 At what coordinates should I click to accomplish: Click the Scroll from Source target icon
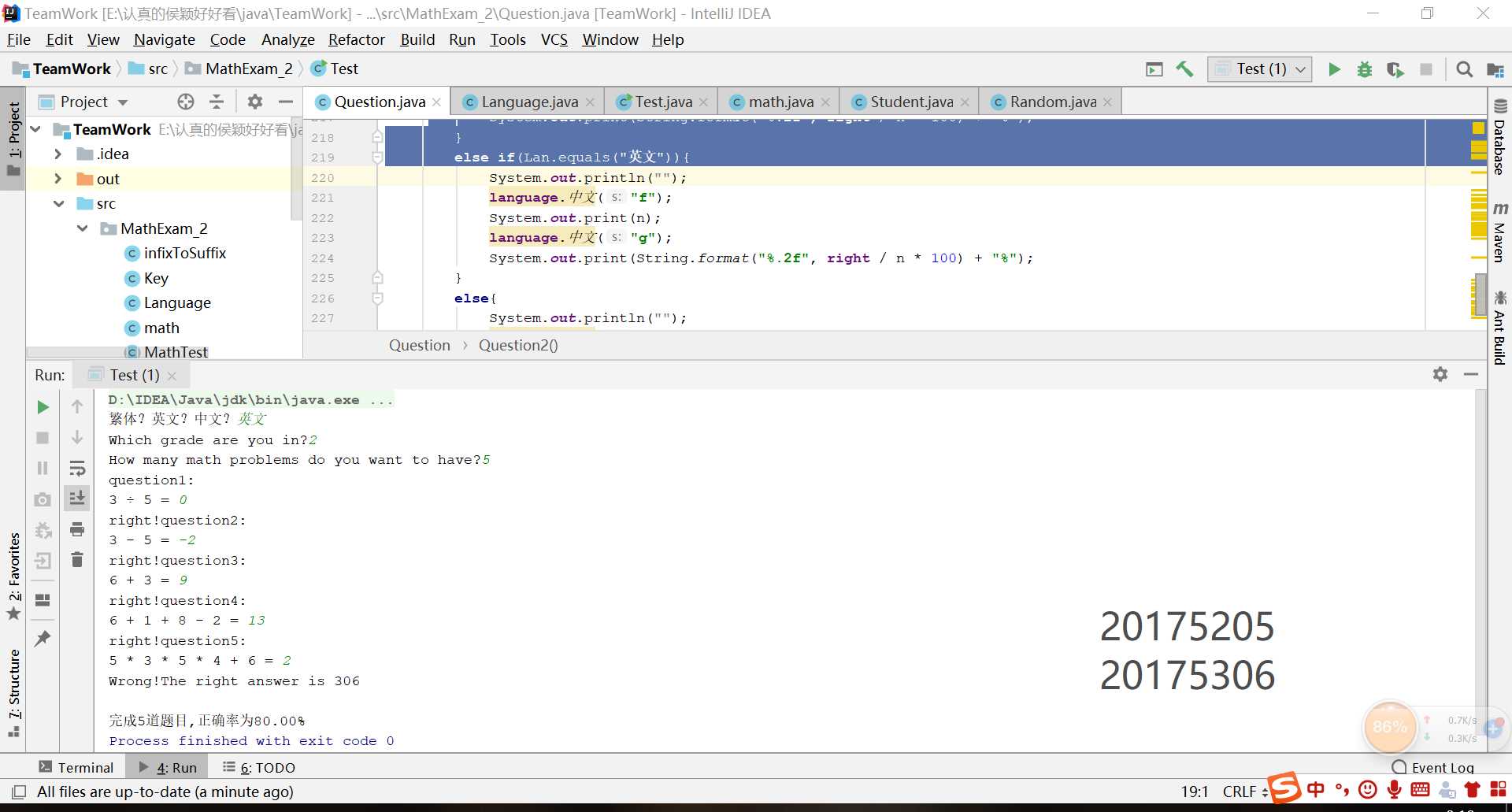[186, 102]
